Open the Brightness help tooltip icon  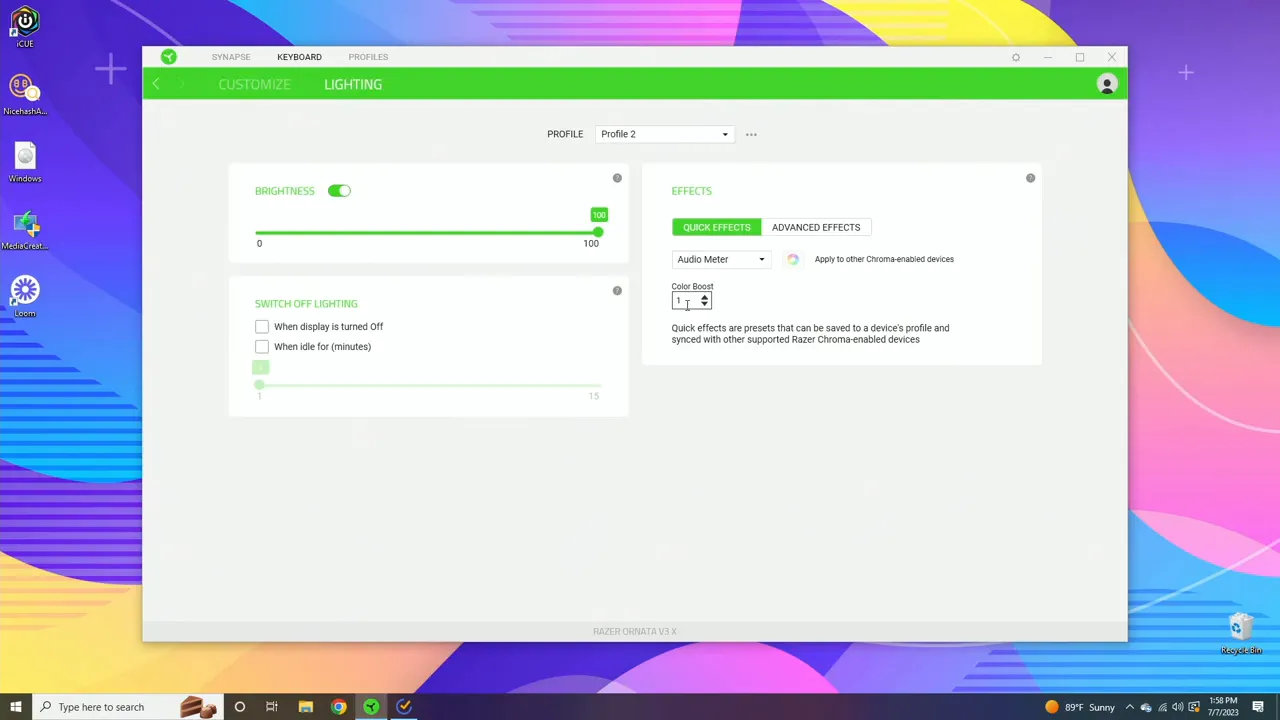pyautogui.click(x=616, y=177)
